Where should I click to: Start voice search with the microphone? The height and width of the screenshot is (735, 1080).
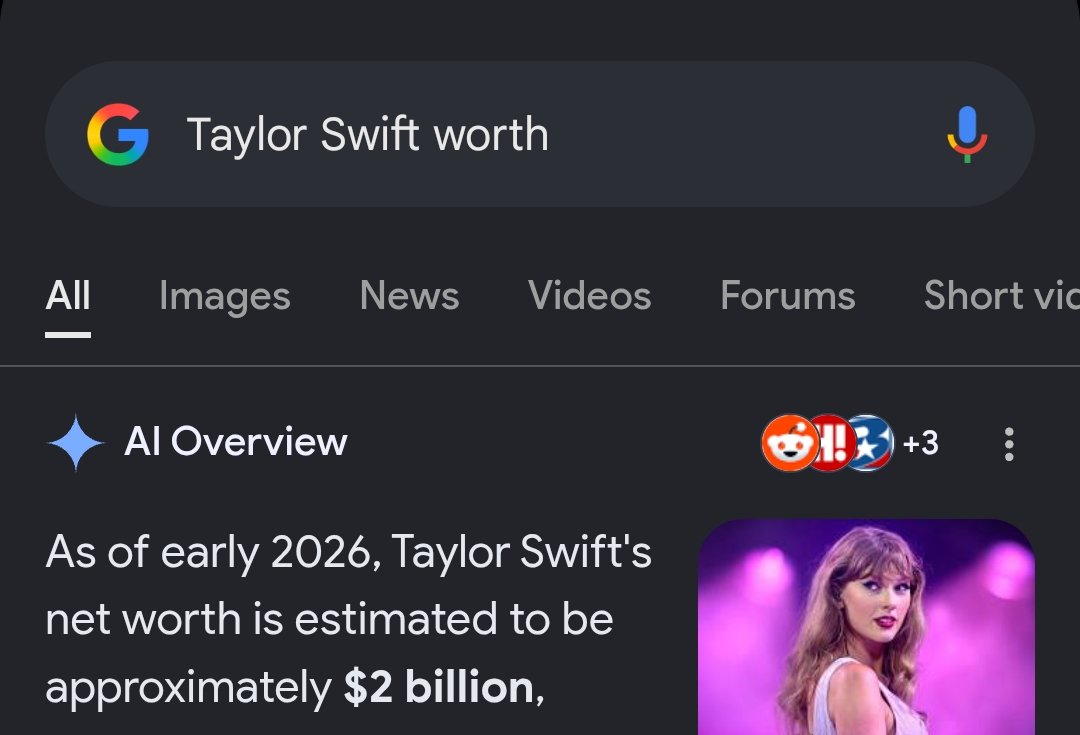pos(967,134)
